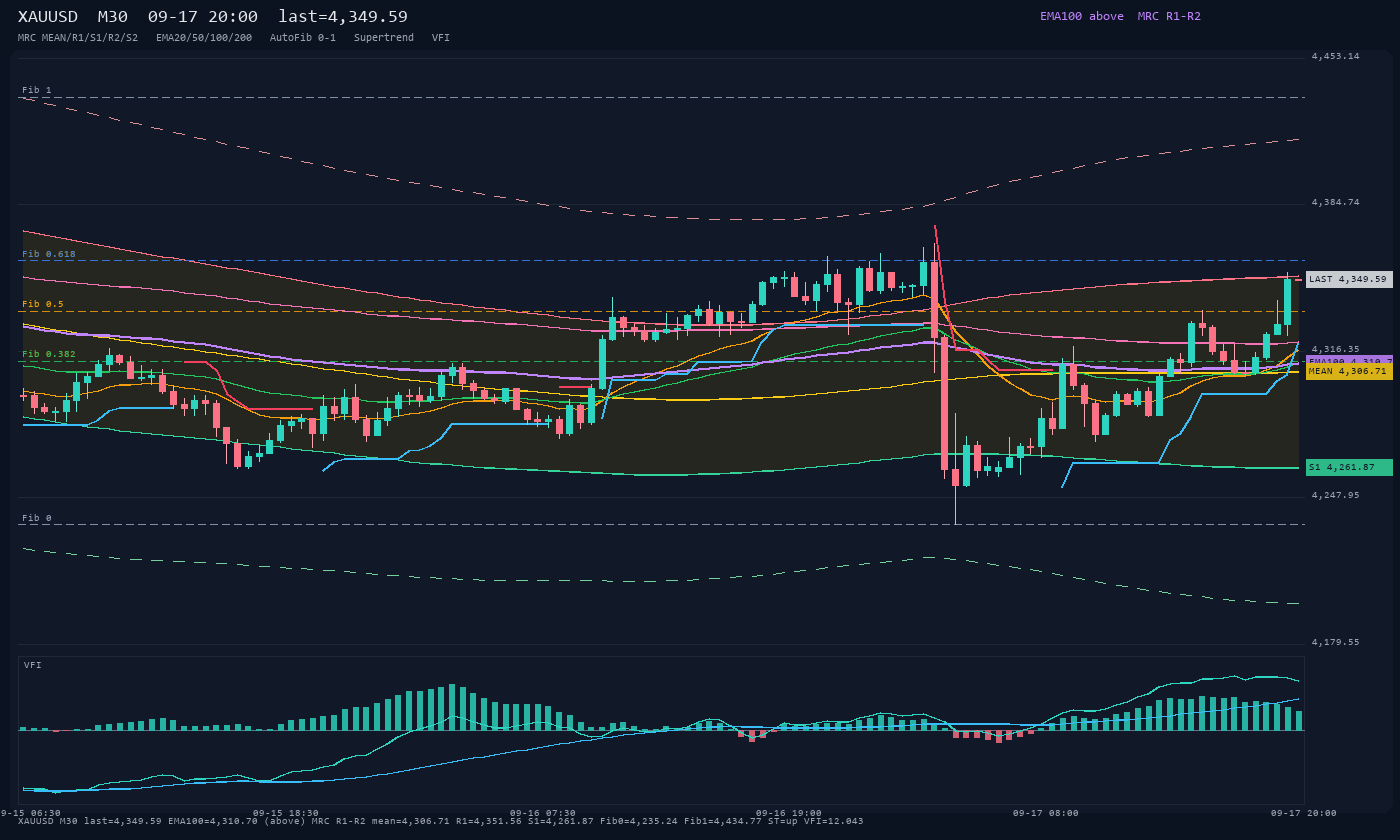Click the yellow MEAN 4,306.71 price tag
This screenshot has height=840, width=1400.
click(x=1349, y=371)
